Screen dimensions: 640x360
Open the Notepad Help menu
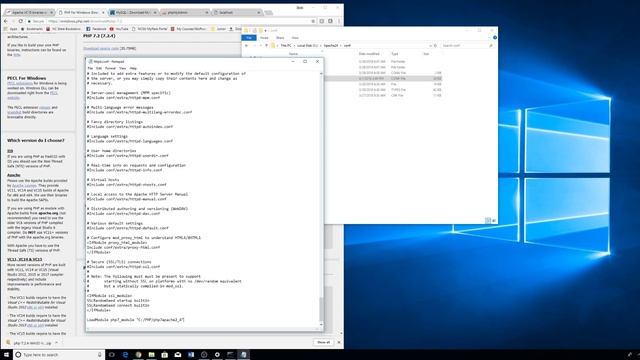click(x=133, y=68)
